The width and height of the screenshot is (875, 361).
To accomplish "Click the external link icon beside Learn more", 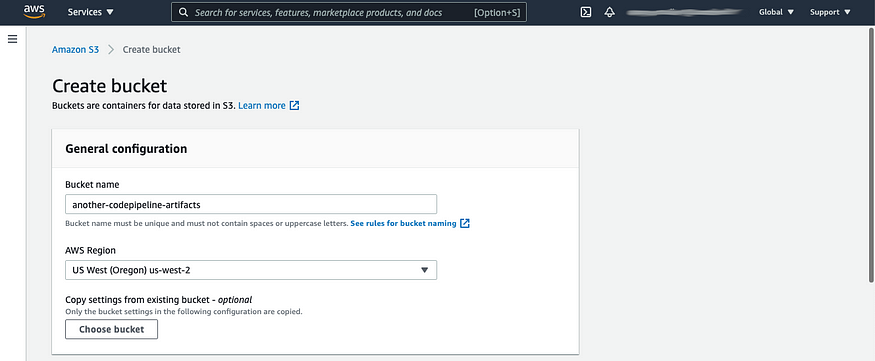I will click(x=295, y=105).
